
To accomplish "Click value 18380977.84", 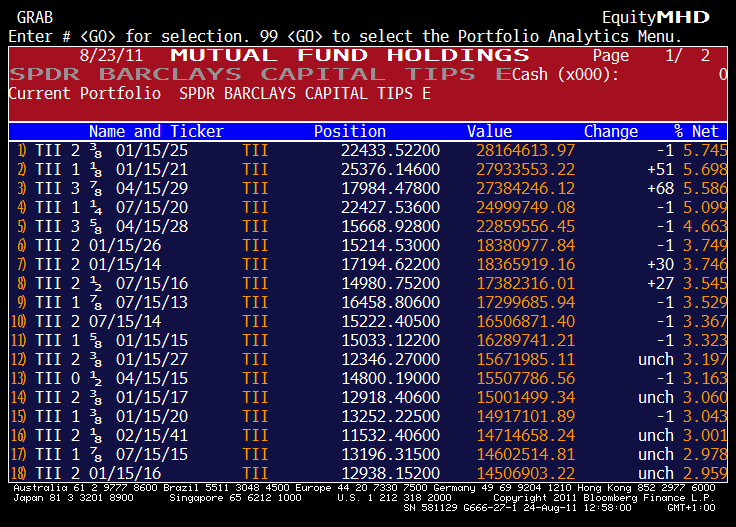I will [x=526, y=245].
